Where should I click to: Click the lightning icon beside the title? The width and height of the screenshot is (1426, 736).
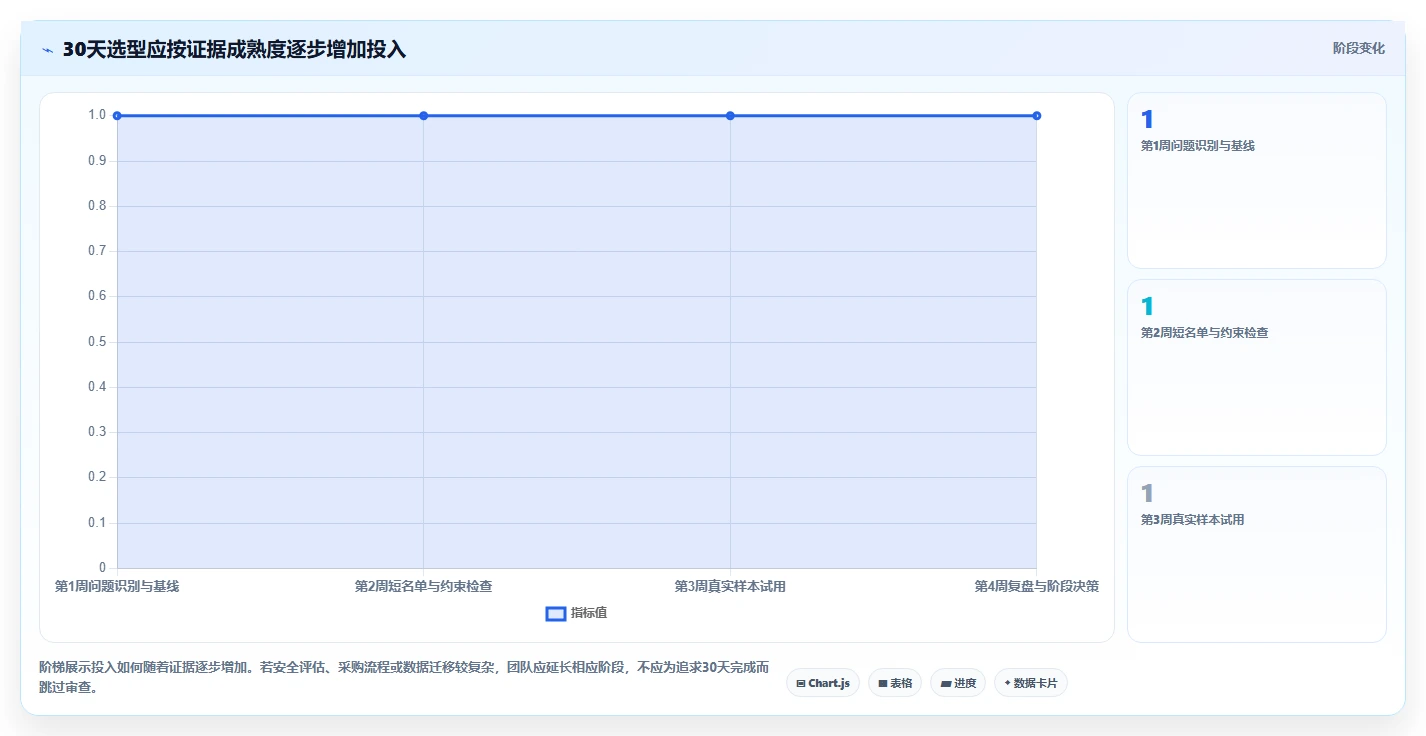tap(47, 49)
